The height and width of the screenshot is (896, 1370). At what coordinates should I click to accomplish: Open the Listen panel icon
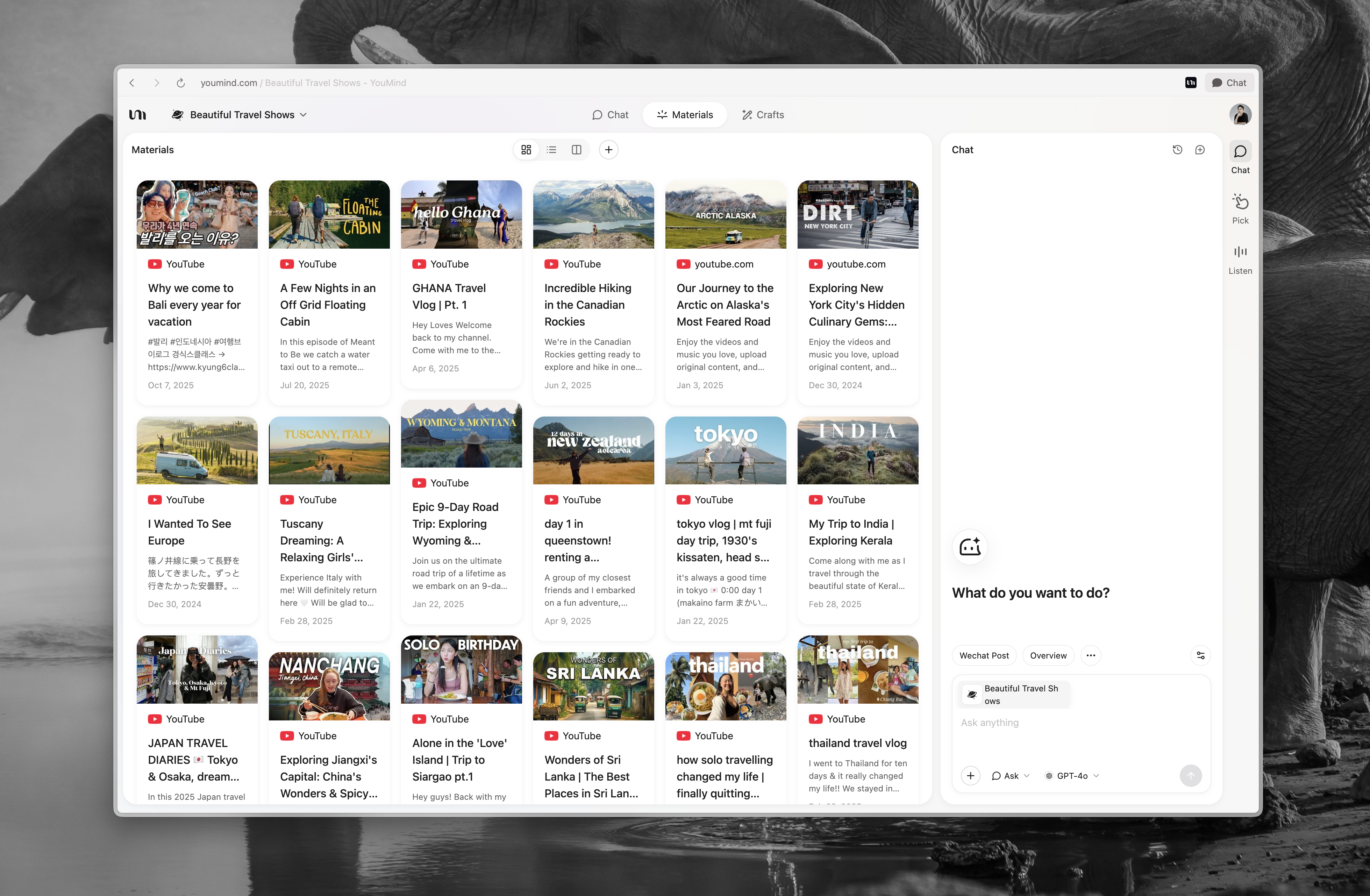[x=1240, y=258]
